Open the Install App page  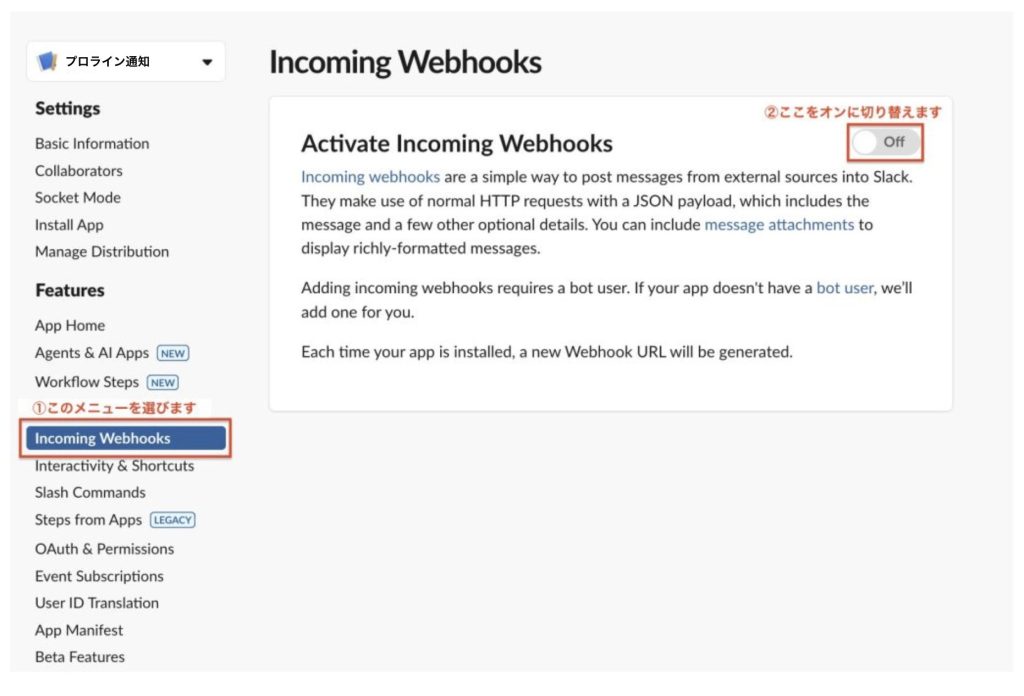pos(69,225)
